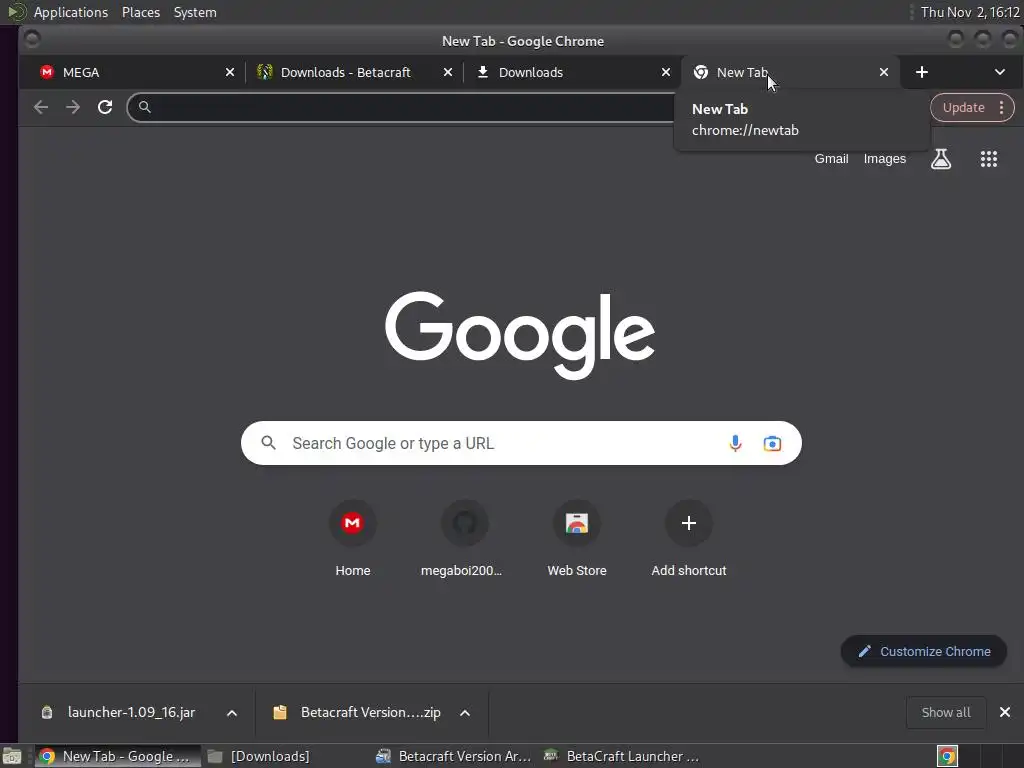Close the Downloads tab
This screenshot has width=1024, height=768.
[x=666, y=72]
